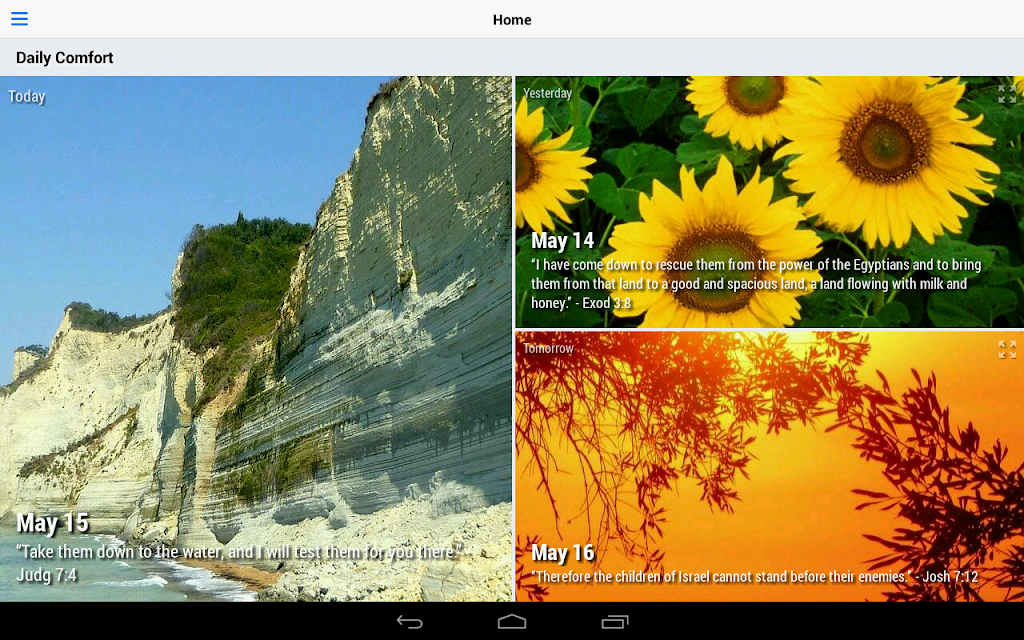Screen dimensions: 1024x640
Task: Open the Android Recent Apps button
Action: (615, 622)
